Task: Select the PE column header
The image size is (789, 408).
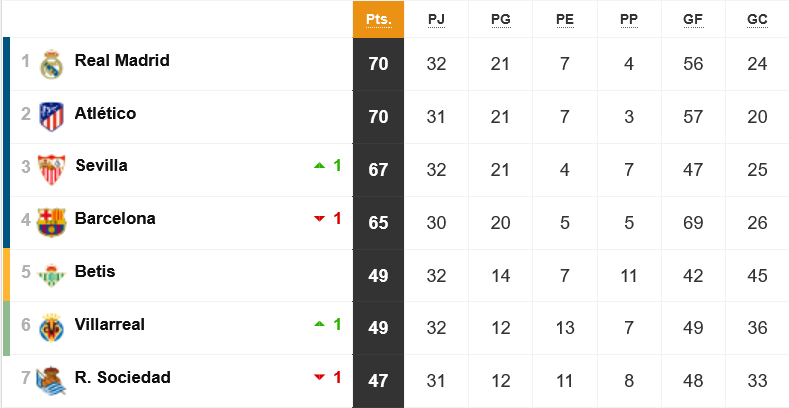Action: point(565,19)
